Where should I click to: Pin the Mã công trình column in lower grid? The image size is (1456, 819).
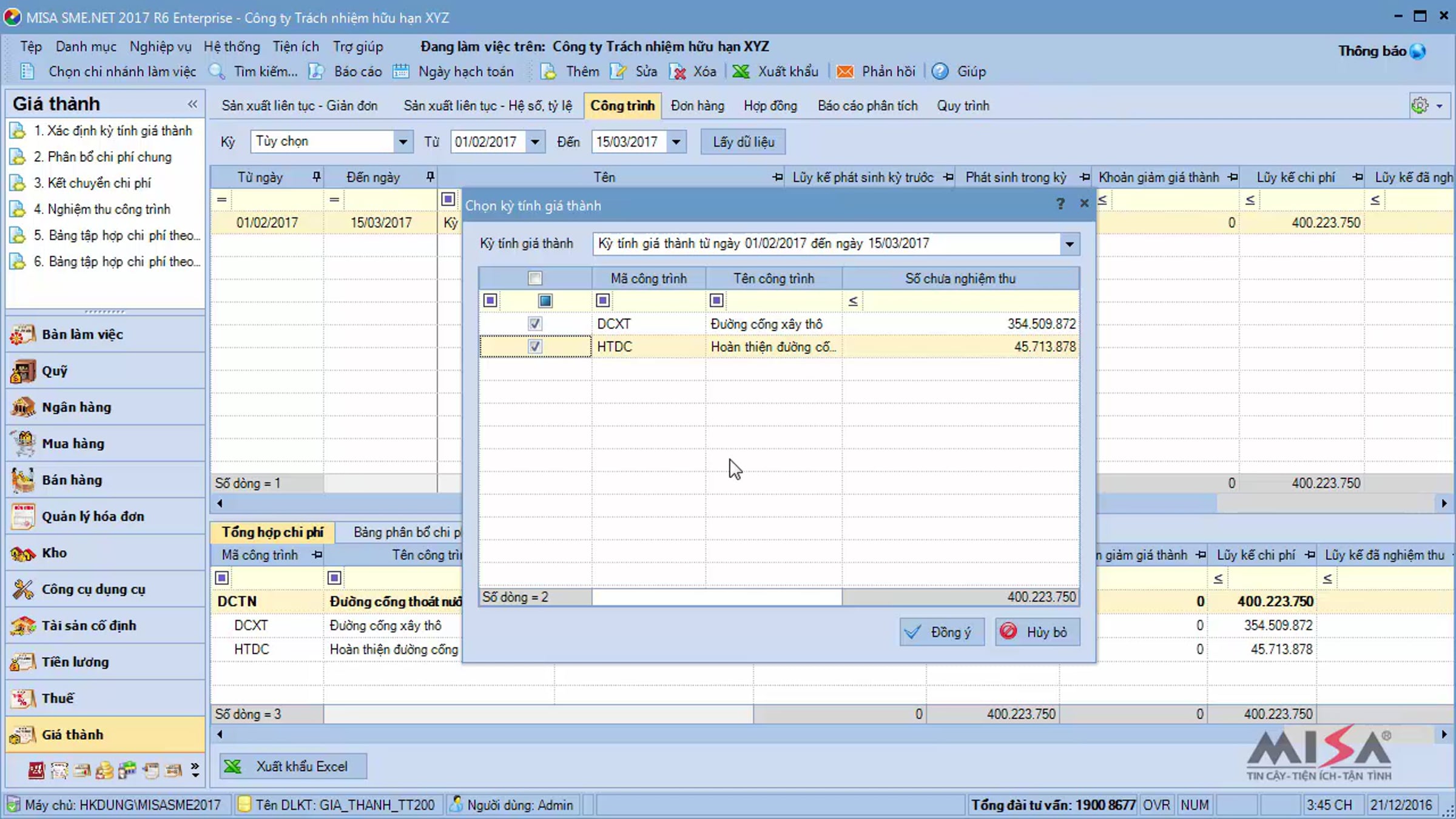pos(317,555)
